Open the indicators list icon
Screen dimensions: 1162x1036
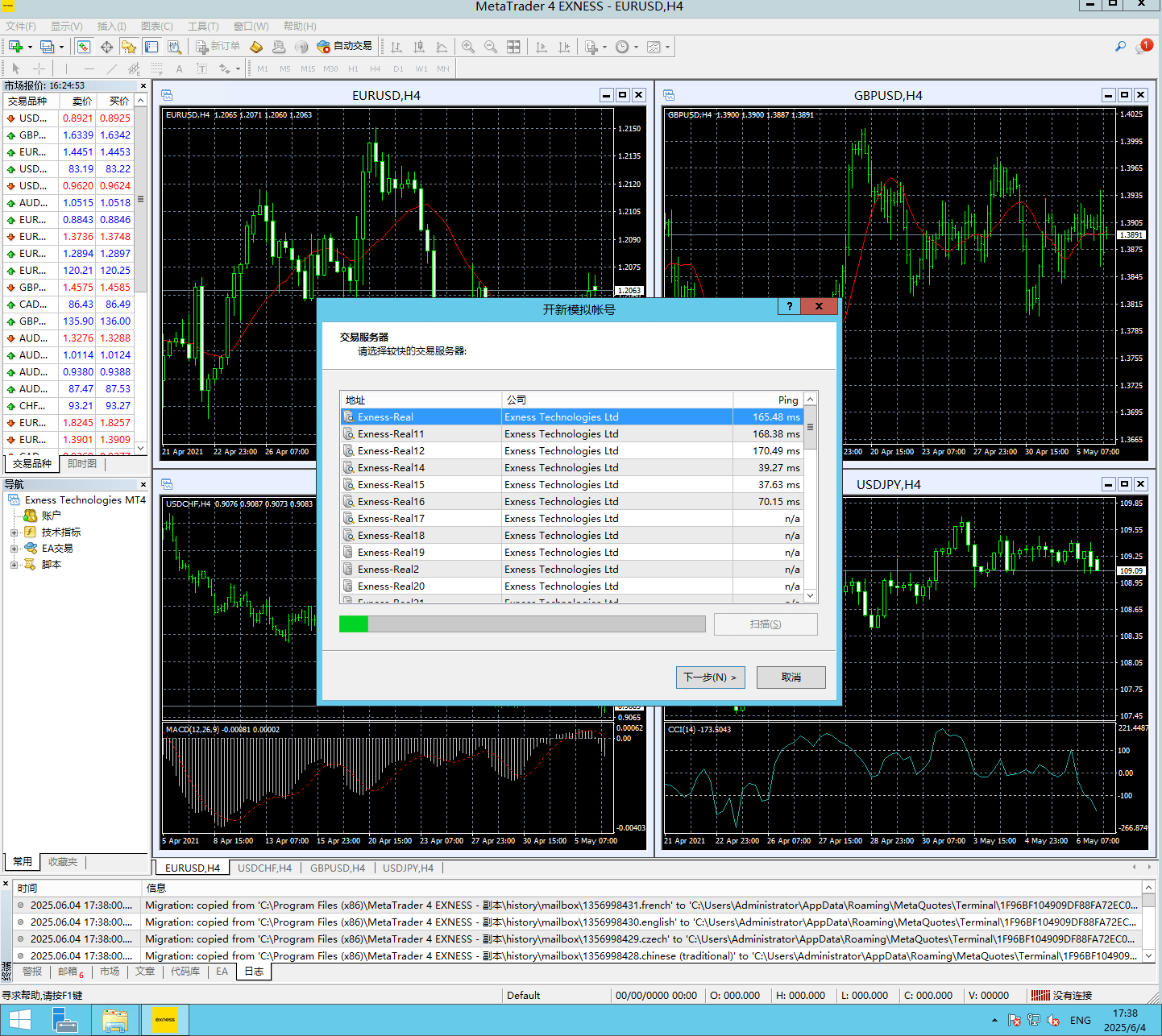coord(591,47)
